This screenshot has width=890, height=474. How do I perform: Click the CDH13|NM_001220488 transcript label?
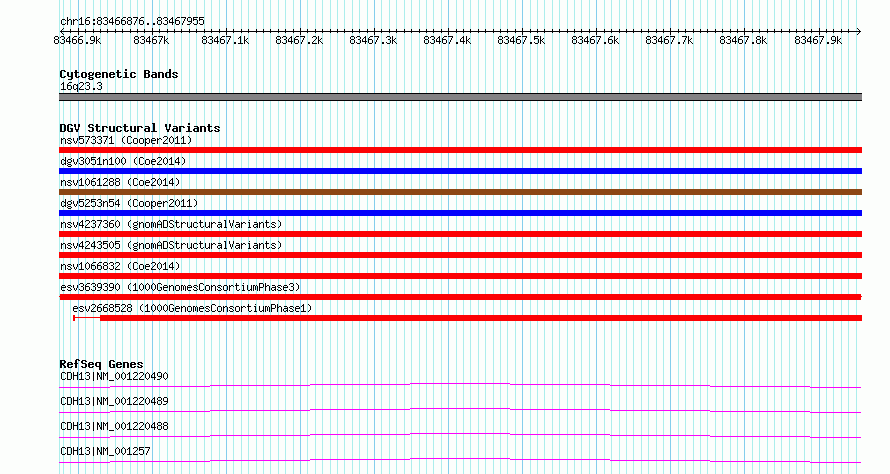114,426
